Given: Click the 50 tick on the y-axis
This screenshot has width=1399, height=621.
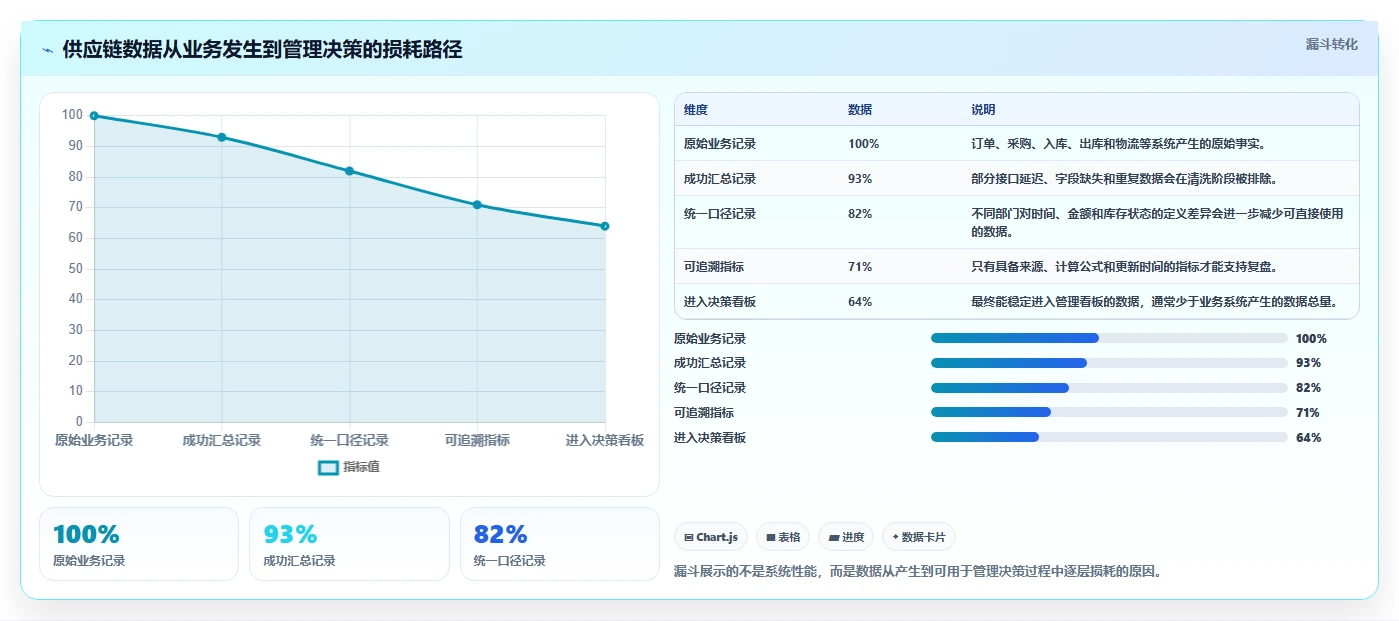Looking at the screenshot, I should click(x=75, y=269).
